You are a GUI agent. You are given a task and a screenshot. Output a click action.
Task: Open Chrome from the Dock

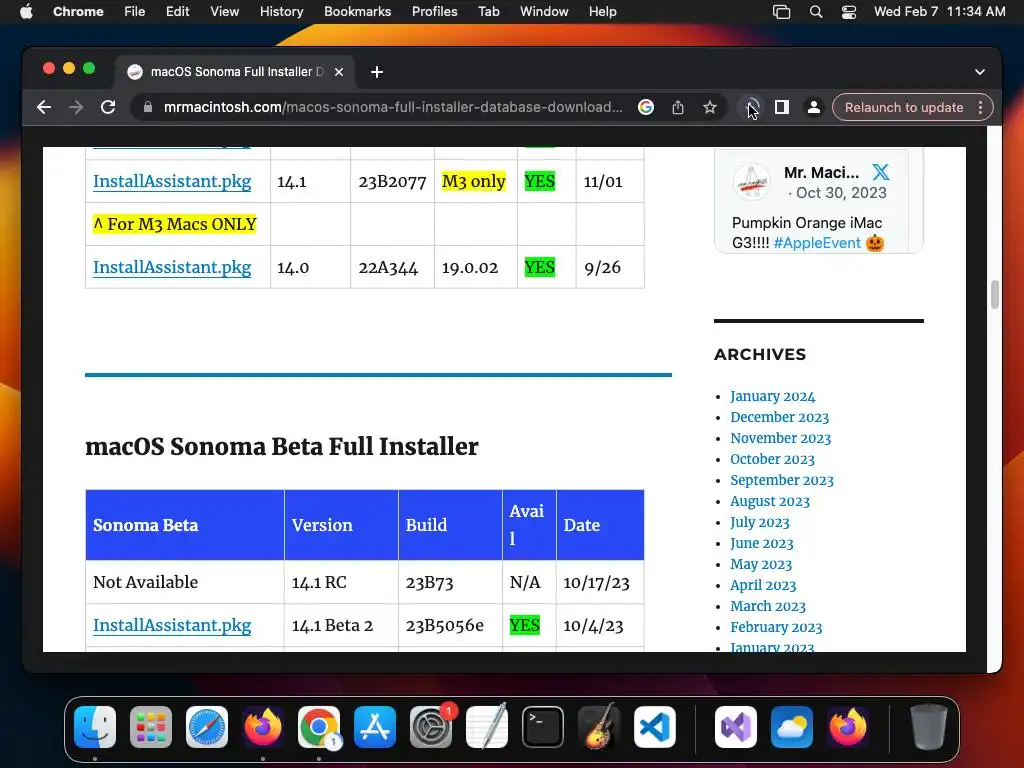[319, 727]
